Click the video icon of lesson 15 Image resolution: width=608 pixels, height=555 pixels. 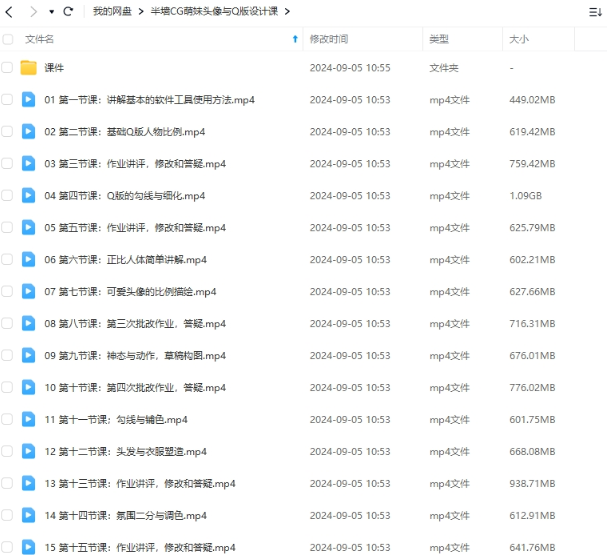point(28,547)
